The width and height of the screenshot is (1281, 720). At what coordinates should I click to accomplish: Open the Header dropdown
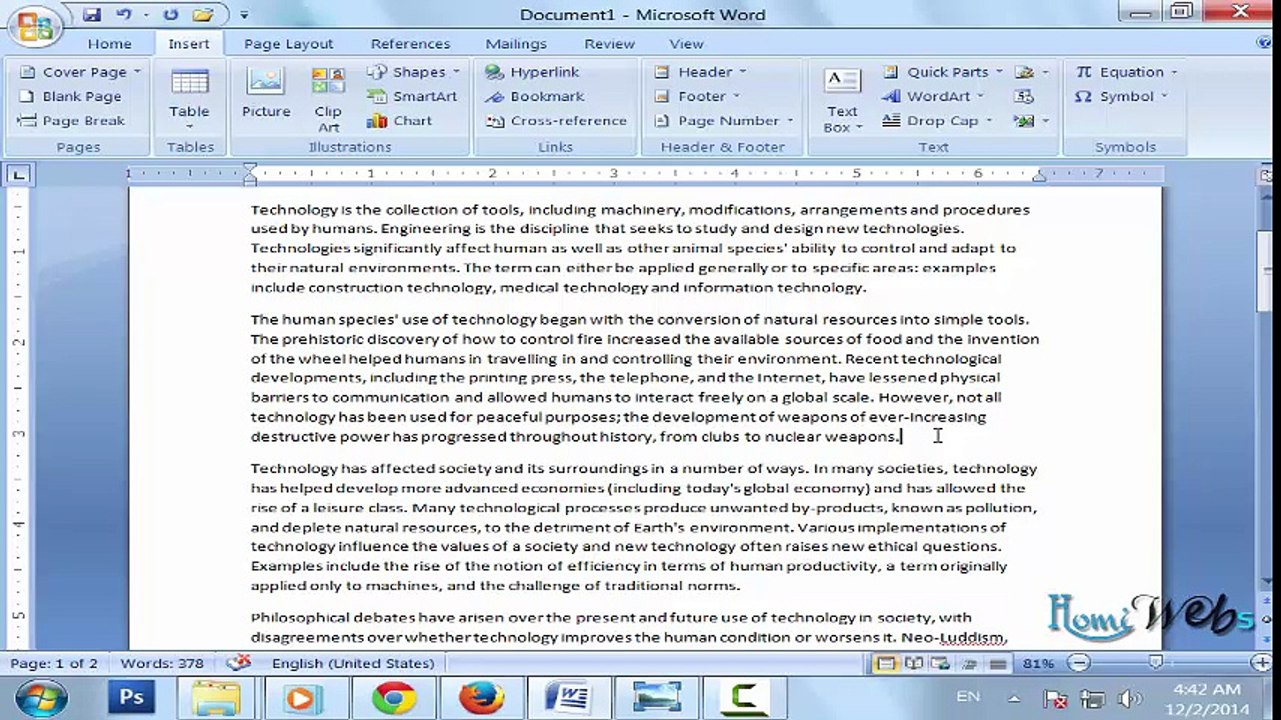tap(700, 72)
